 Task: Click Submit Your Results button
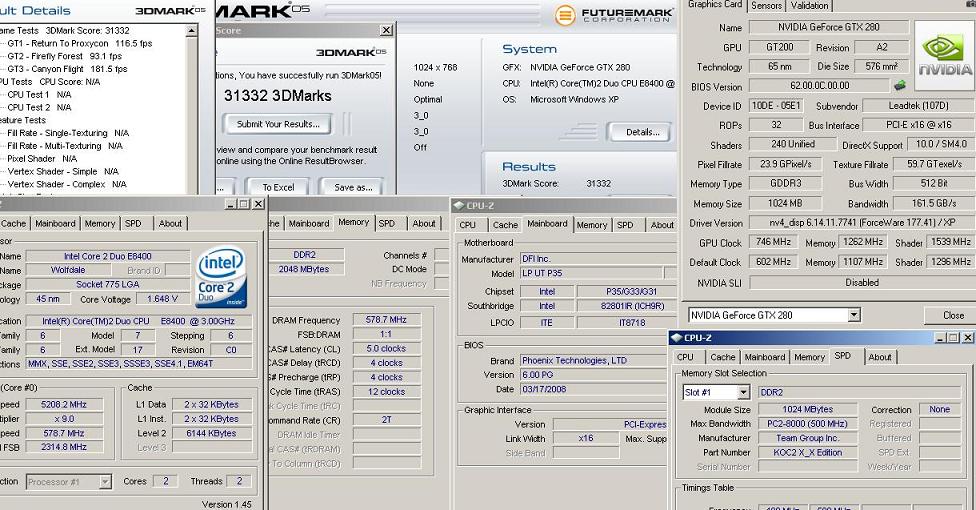point(278,124)
